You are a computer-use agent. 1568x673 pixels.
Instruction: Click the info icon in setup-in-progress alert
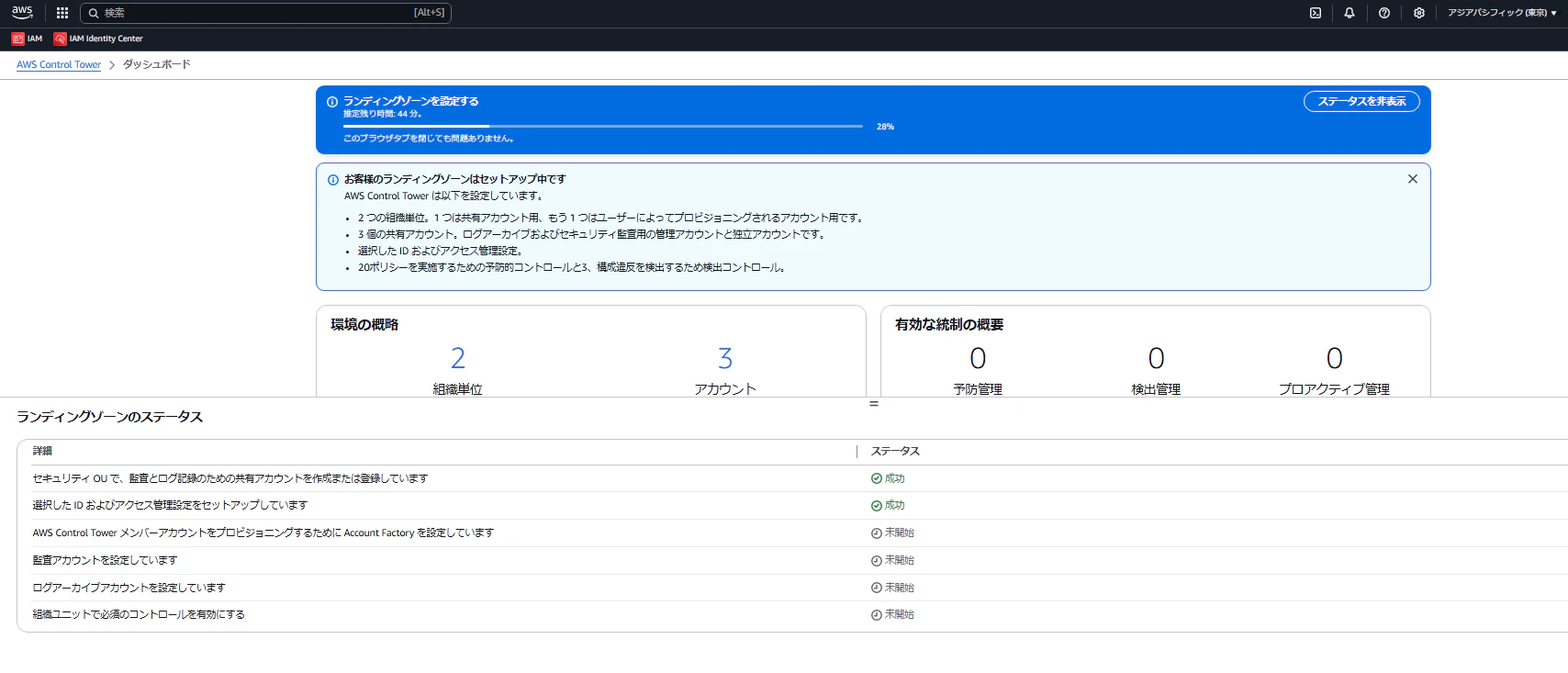(x=333, y=180)
